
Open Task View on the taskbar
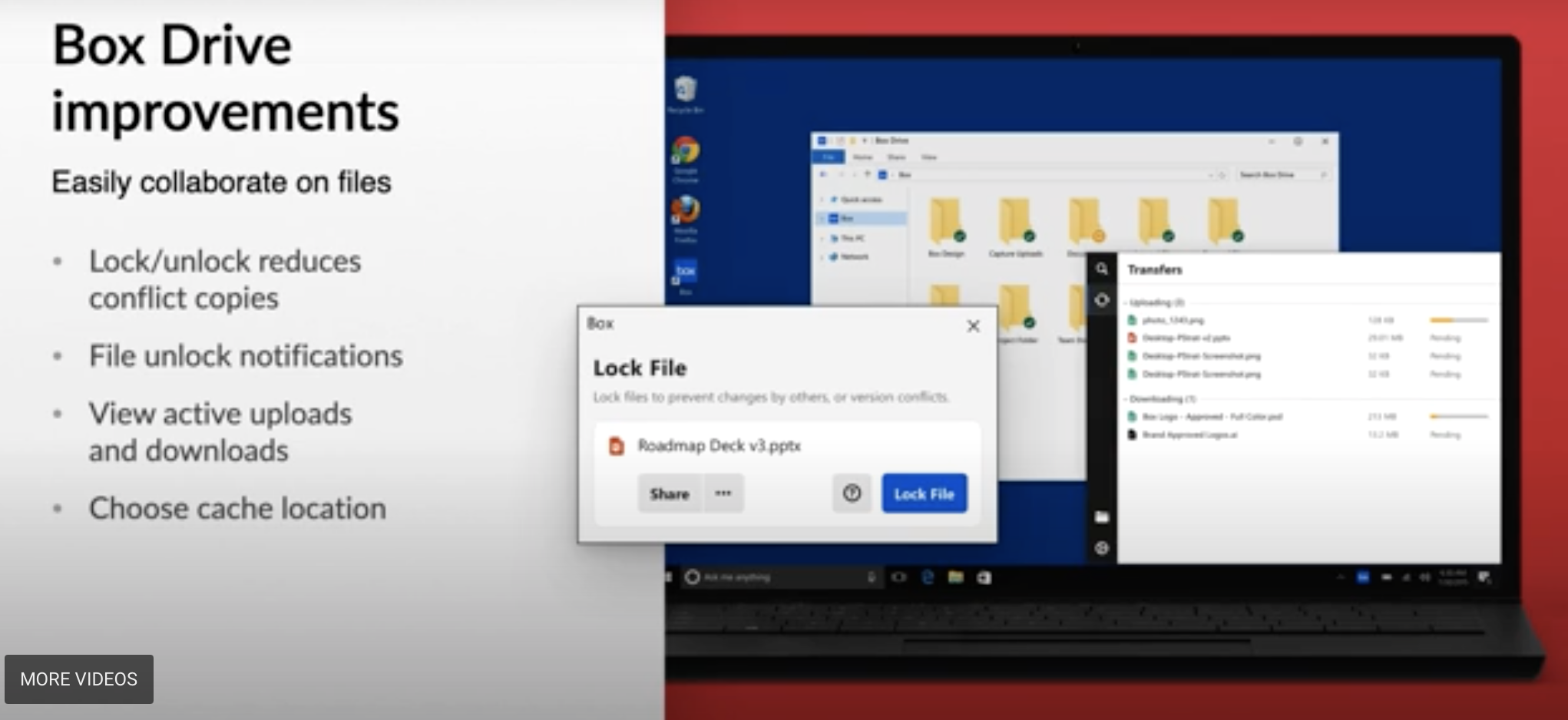(898, 577)
